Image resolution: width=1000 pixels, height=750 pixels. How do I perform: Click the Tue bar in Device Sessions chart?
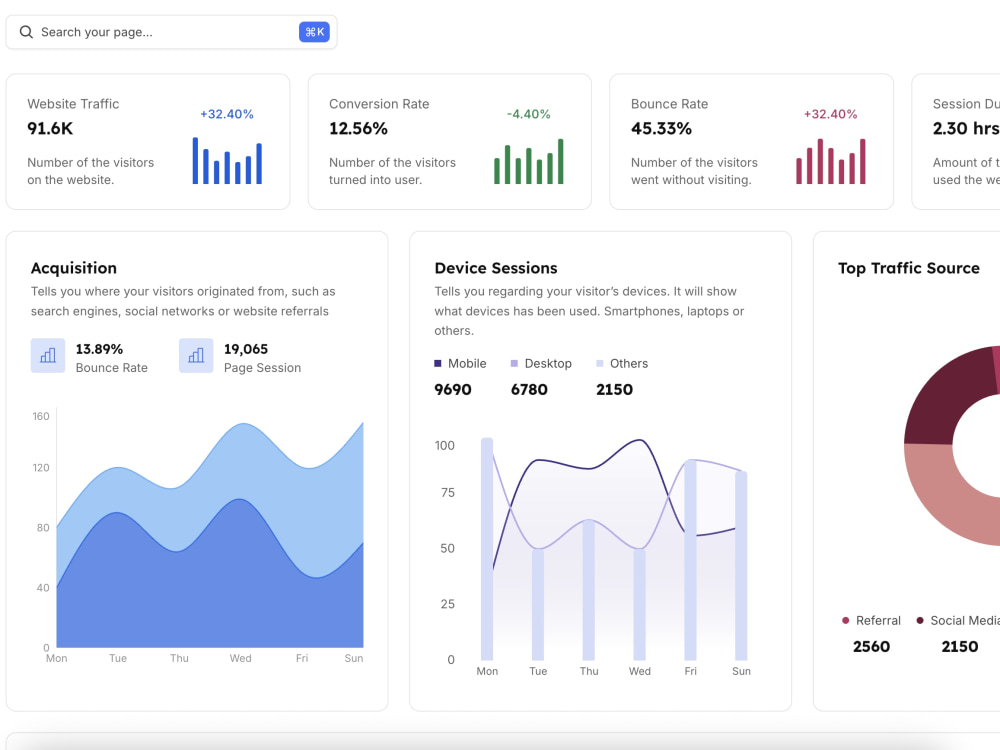pyautogui.click(x=538, y=604)
